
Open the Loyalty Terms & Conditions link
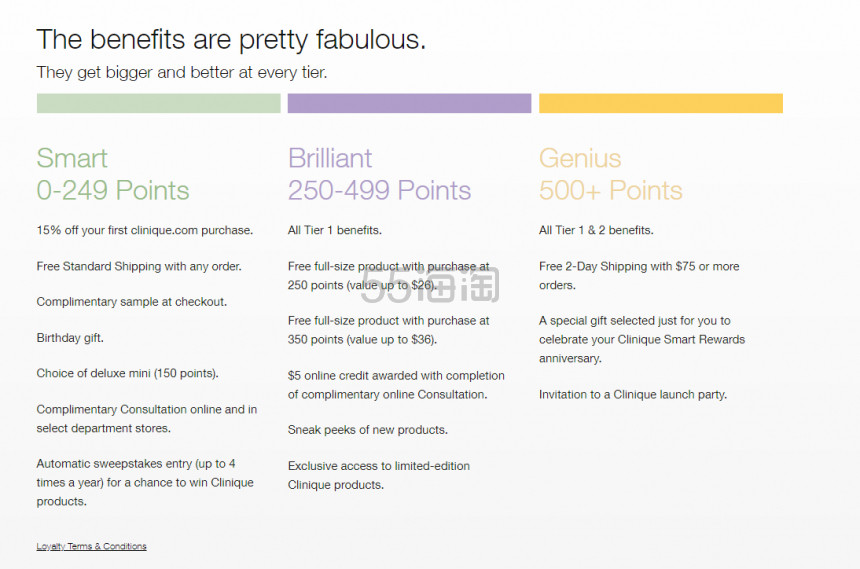92,546
